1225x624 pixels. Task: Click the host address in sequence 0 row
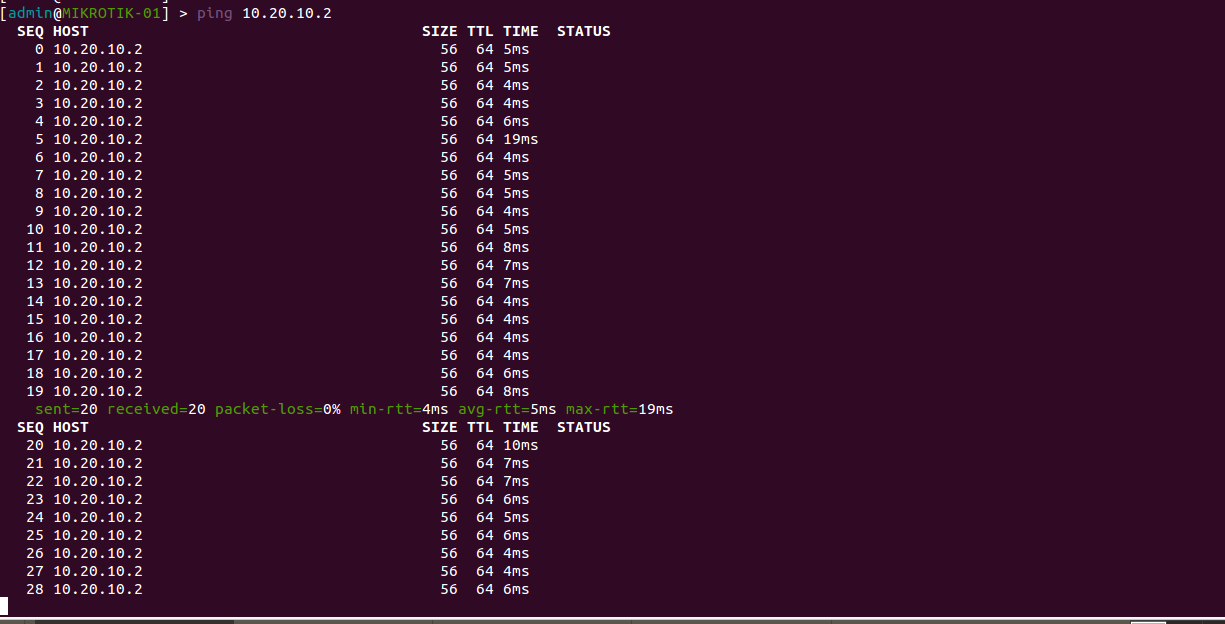97,49
